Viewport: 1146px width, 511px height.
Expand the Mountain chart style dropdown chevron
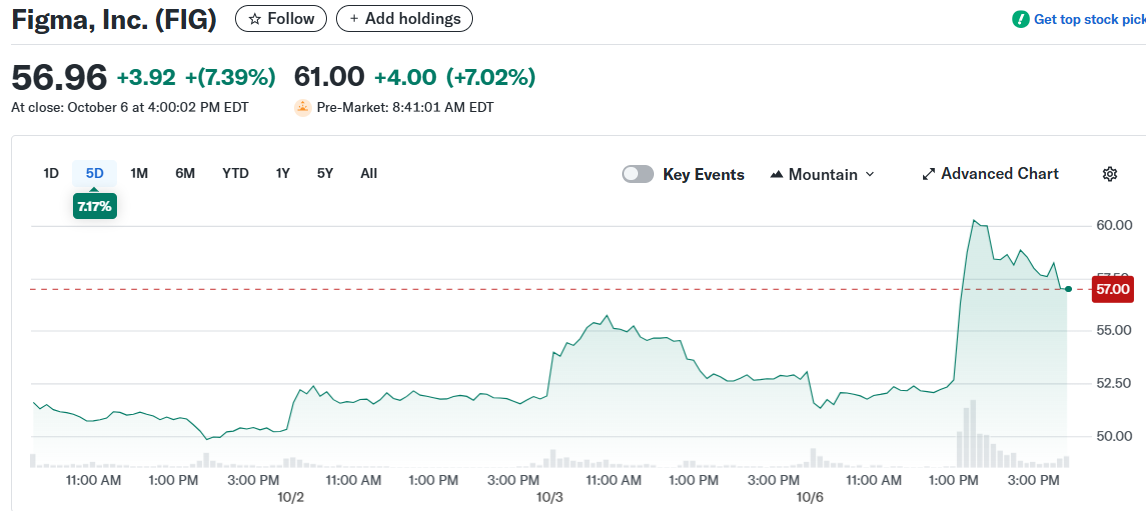(869, 174)
